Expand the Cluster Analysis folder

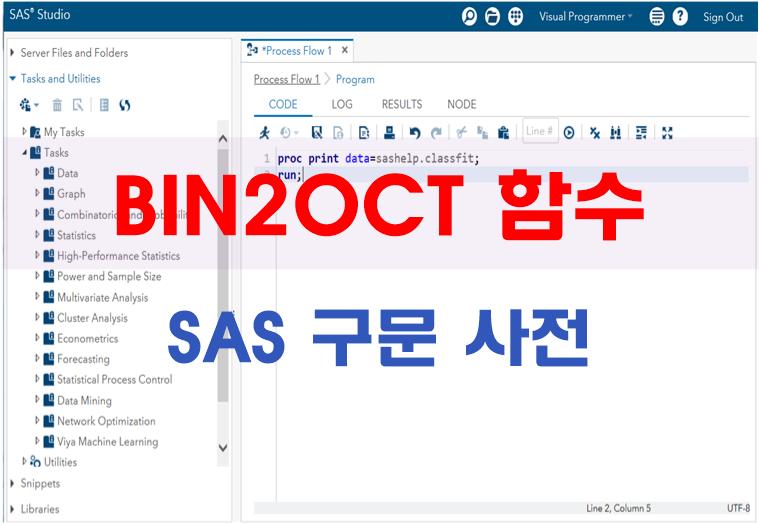37,317
